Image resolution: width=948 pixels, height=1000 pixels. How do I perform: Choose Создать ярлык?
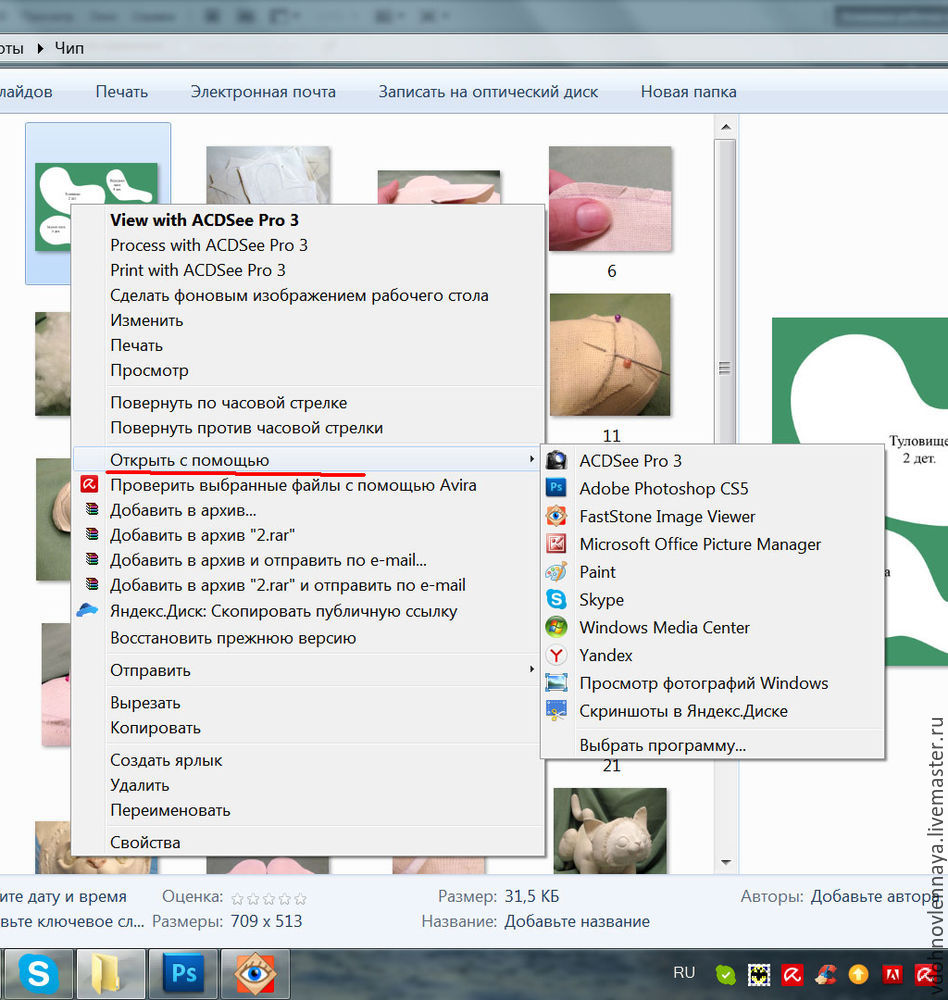click(x=307, y=760)
